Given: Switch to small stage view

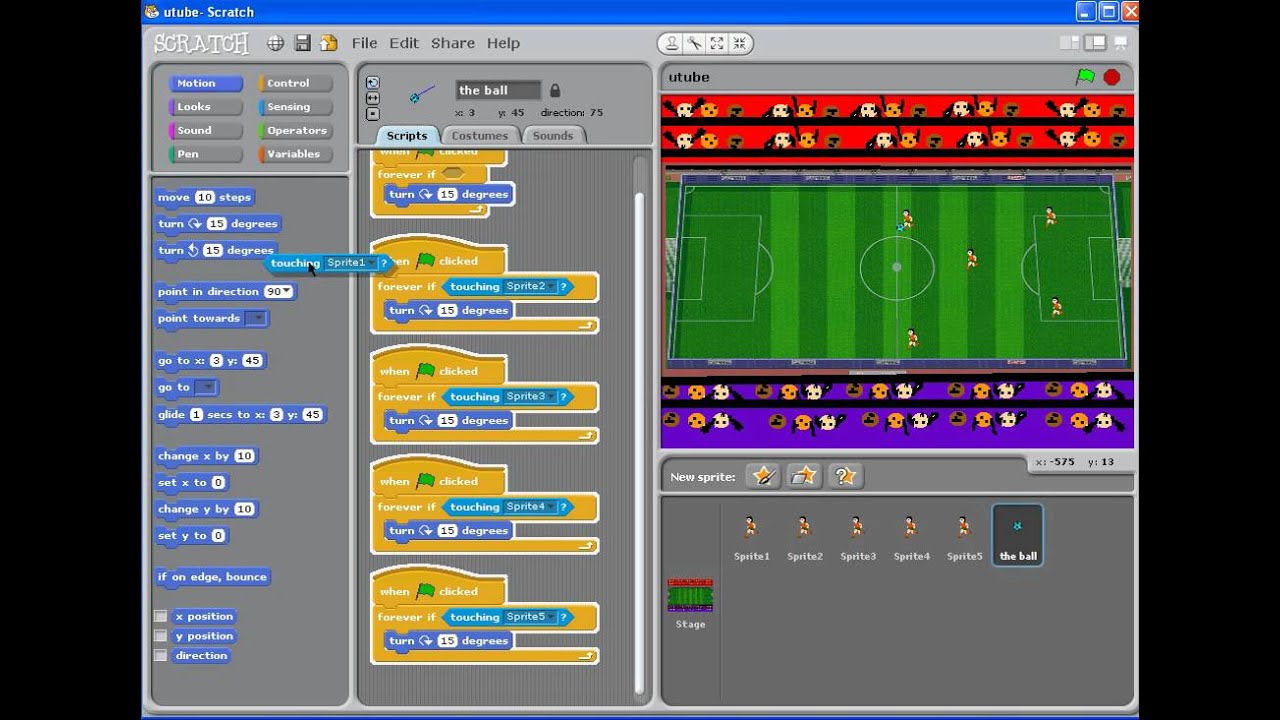Looking at the screenshot, I should (1070, 43).
